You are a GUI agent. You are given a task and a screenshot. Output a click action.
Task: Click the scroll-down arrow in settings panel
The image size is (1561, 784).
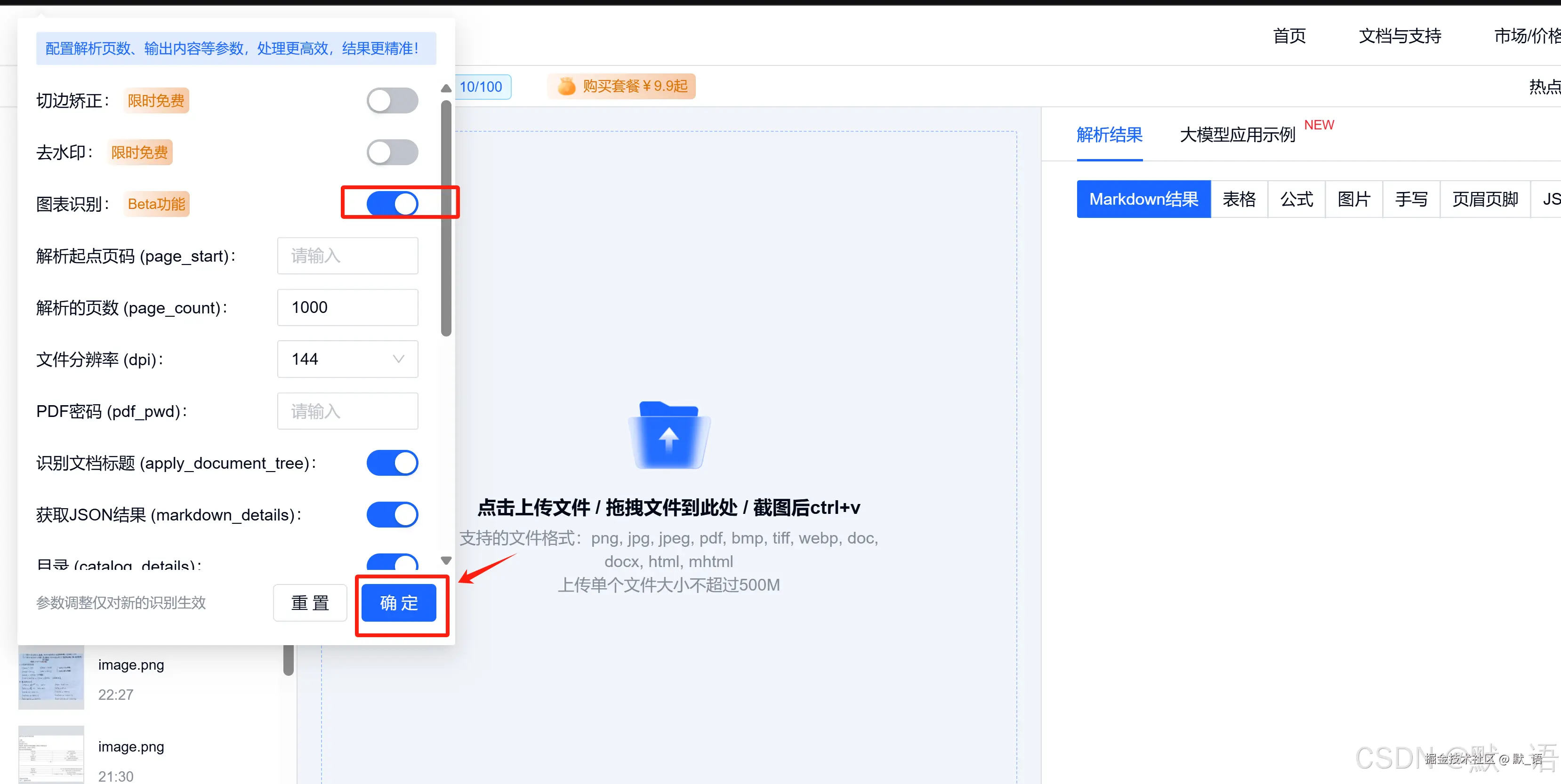pos(445,560)
